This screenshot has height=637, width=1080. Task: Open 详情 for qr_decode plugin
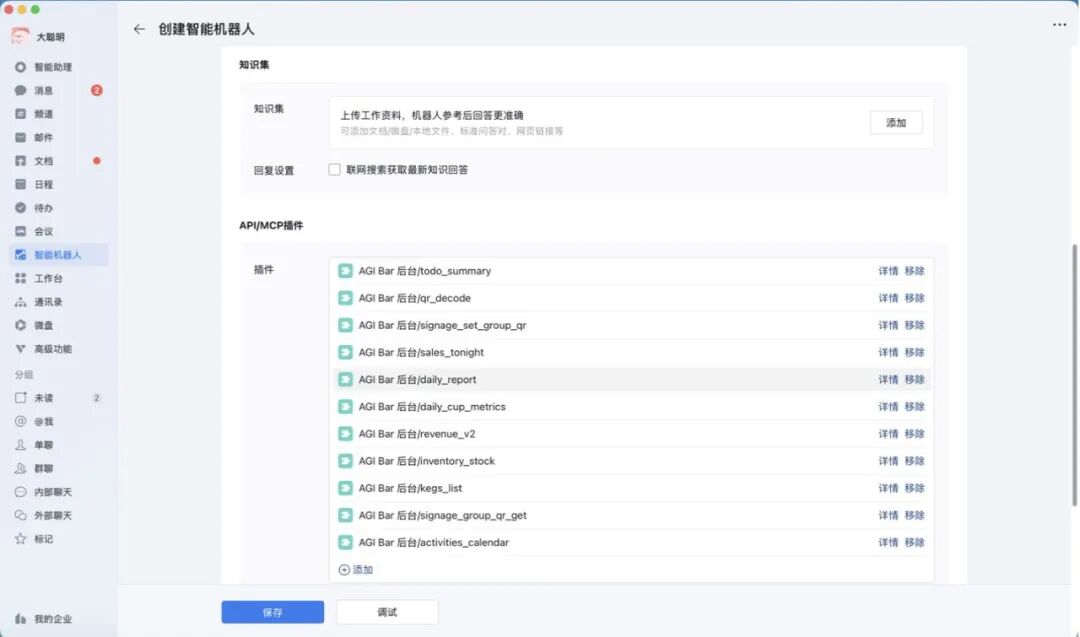point(888,298)
